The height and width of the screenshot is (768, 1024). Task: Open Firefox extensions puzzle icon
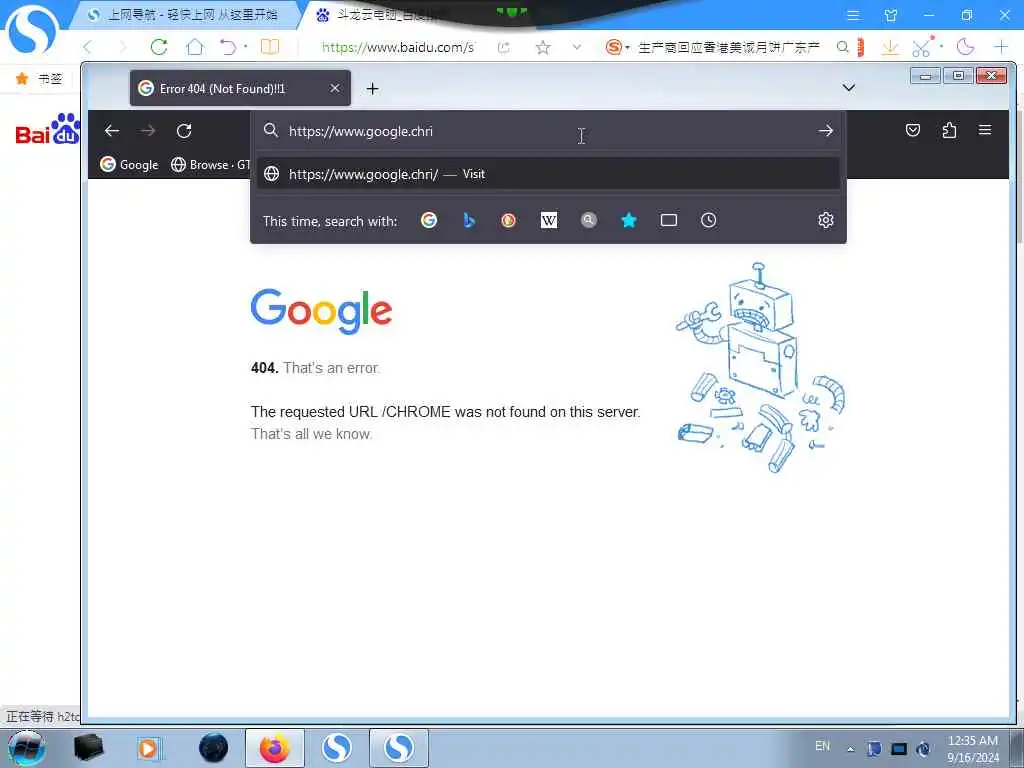click(950, 131)
